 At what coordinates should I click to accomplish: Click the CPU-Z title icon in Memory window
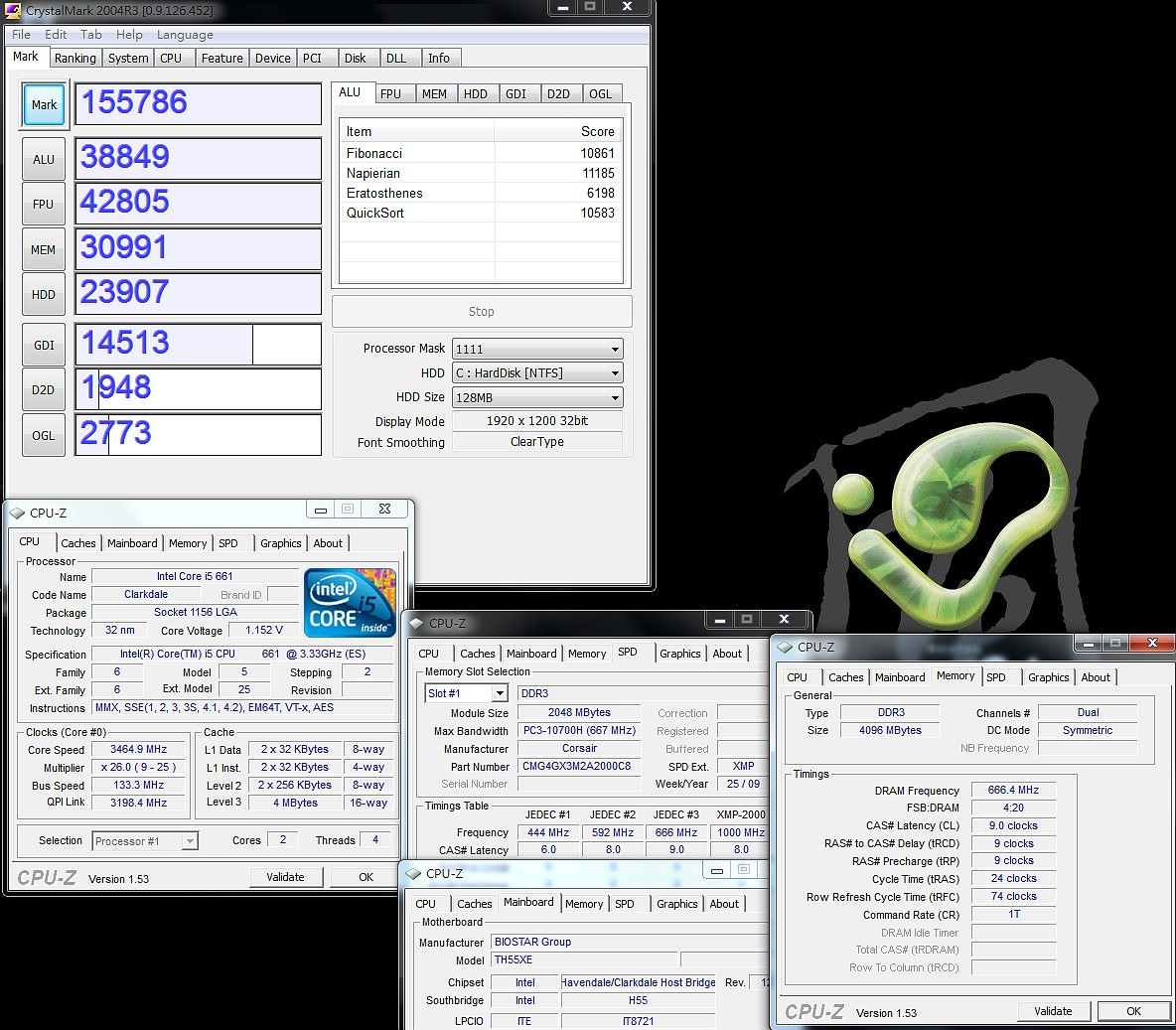pos(785,647)
